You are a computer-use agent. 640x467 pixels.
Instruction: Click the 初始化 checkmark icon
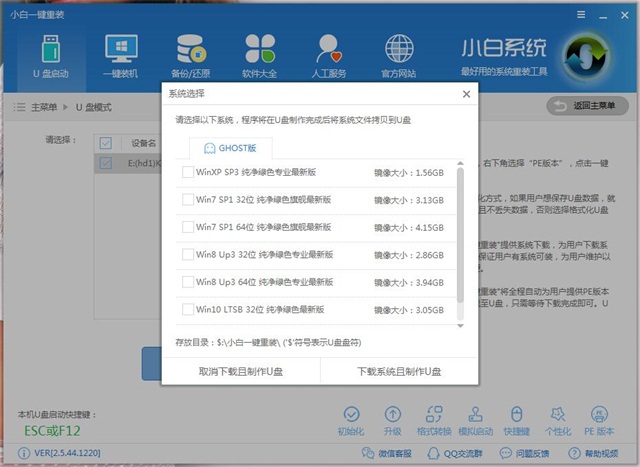[x=351, y=414]
